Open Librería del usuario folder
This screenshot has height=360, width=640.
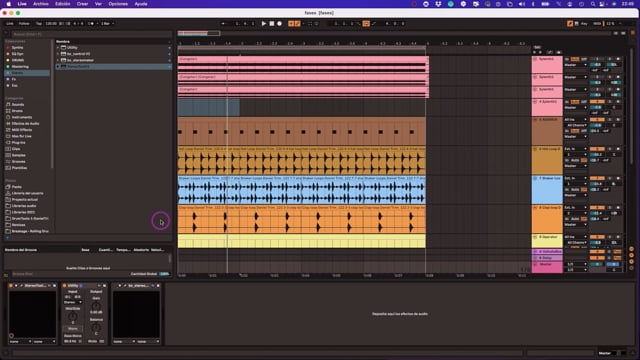pos(27,193)
